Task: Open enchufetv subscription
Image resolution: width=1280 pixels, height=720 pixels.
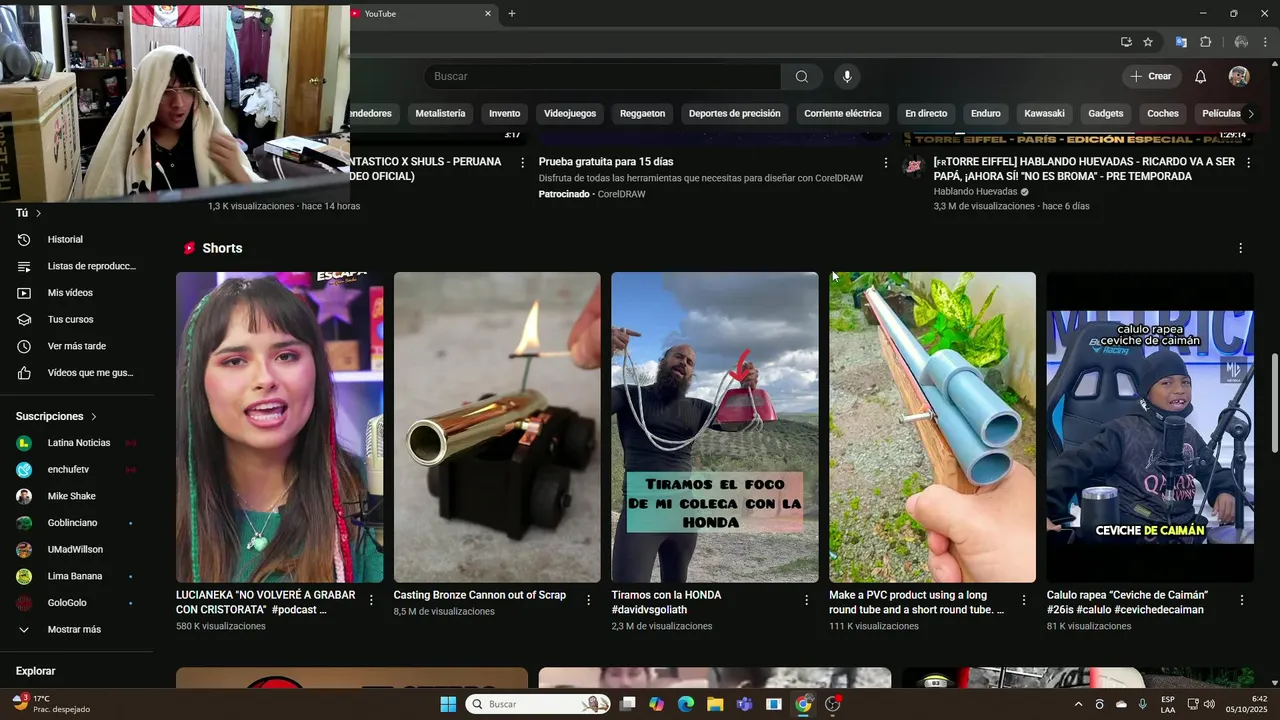Action: (78, 470)
